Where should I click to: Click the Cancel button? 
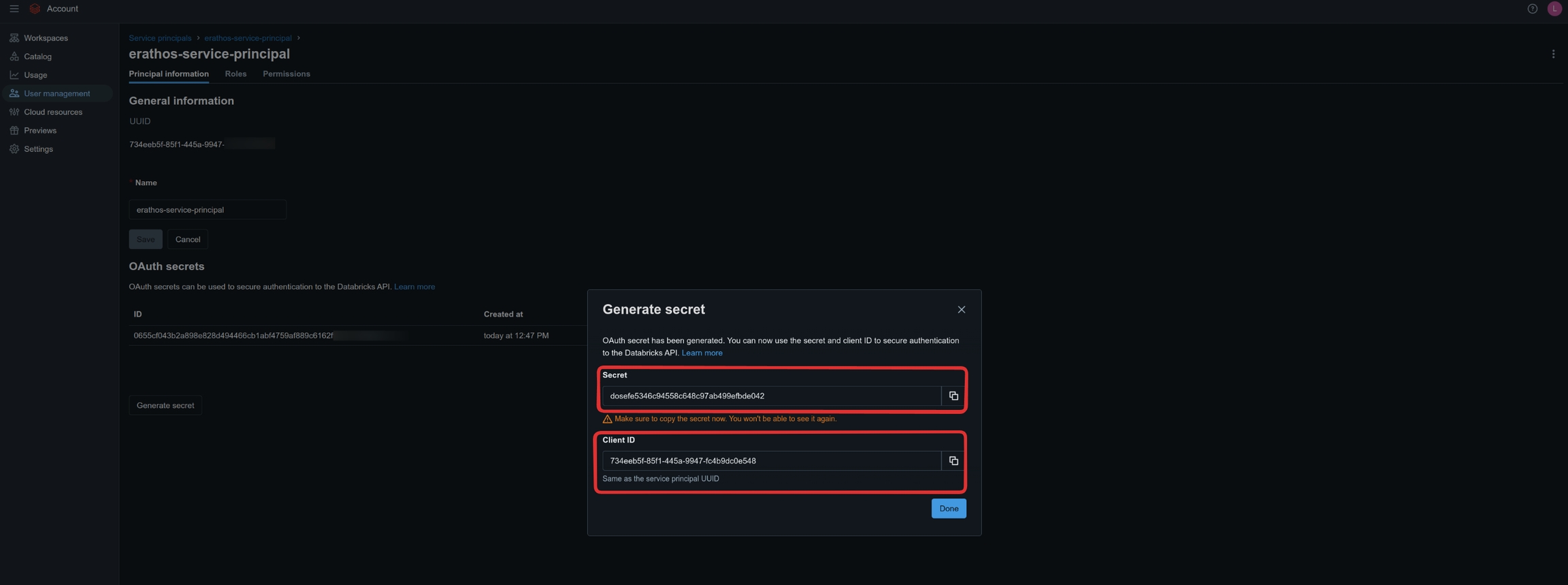[188, 239]
